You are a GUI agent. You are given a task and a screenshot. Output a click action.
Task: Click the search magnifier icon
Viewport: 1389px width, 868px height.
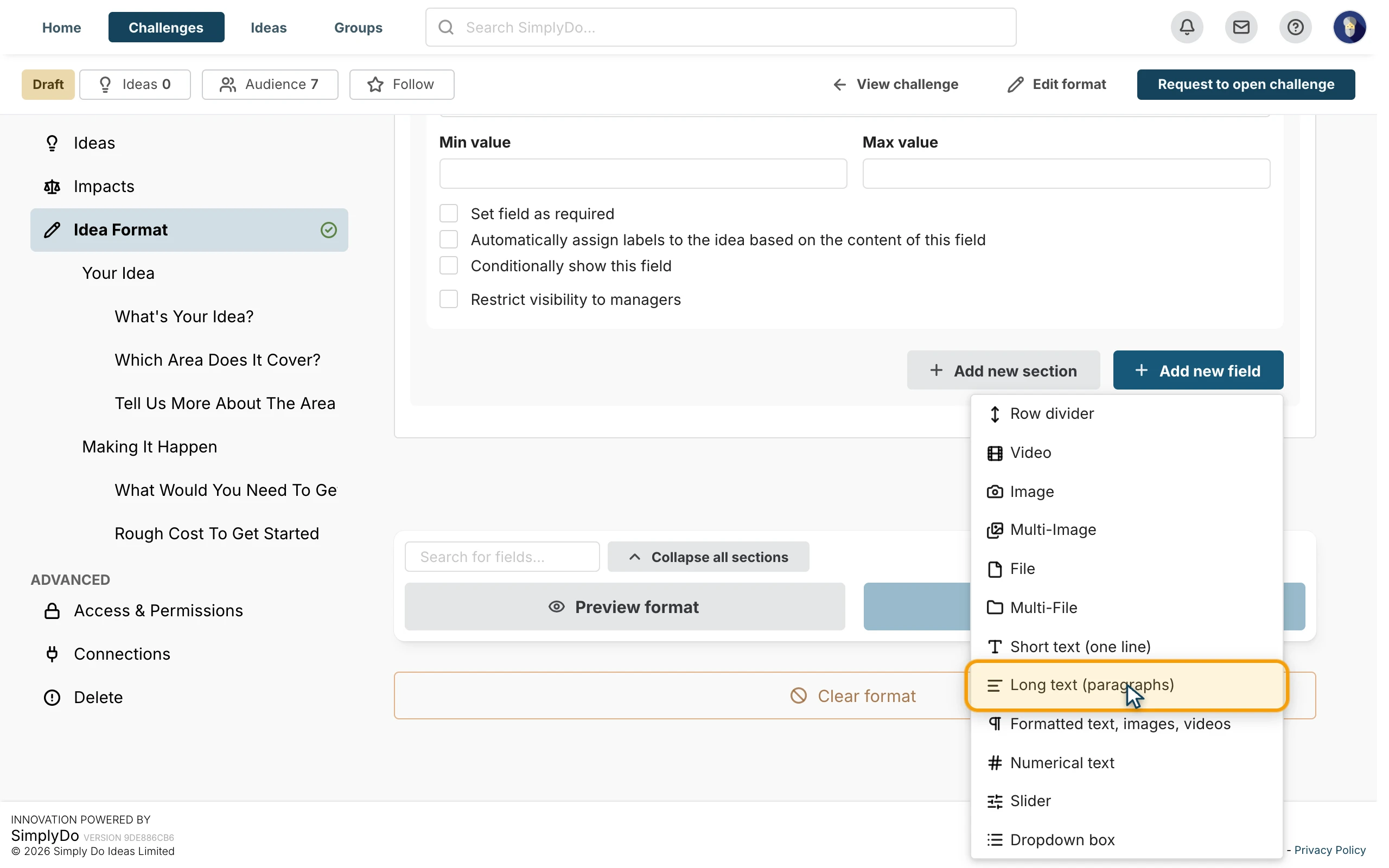446,27
